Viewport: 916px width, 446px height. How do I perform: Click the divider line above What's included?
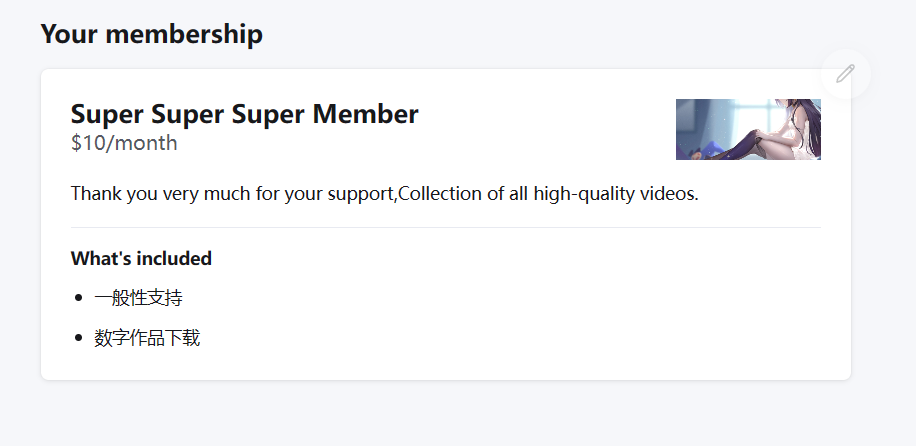tap(446, 228)
